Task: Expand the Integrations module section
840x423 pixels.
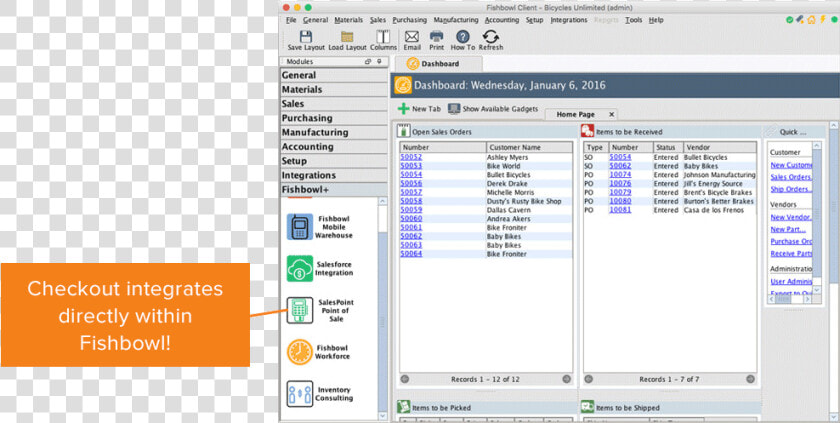Action: coord(333,175)
